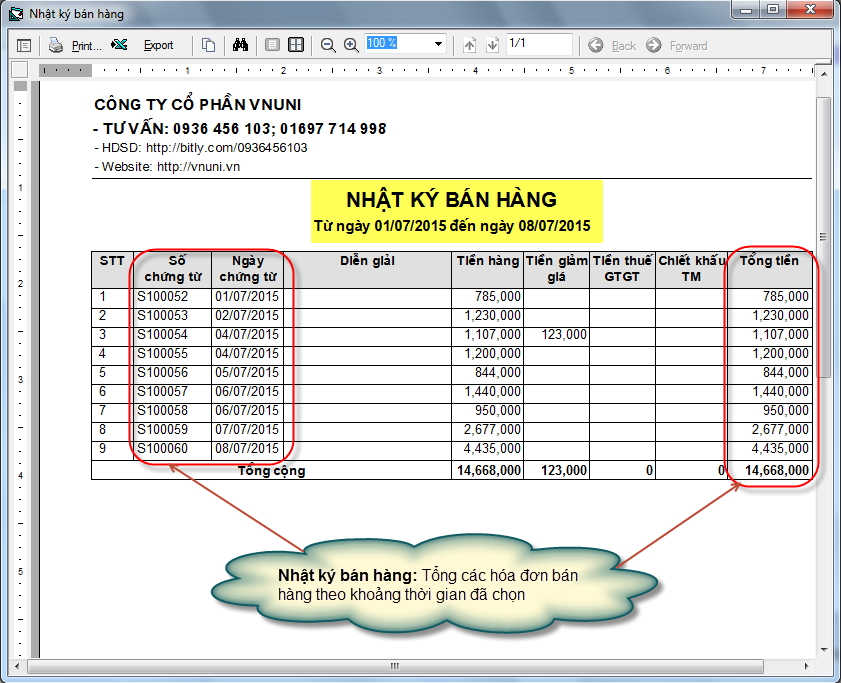Switch to multiple pages view
841x683 pixels.
pos(296,45)
